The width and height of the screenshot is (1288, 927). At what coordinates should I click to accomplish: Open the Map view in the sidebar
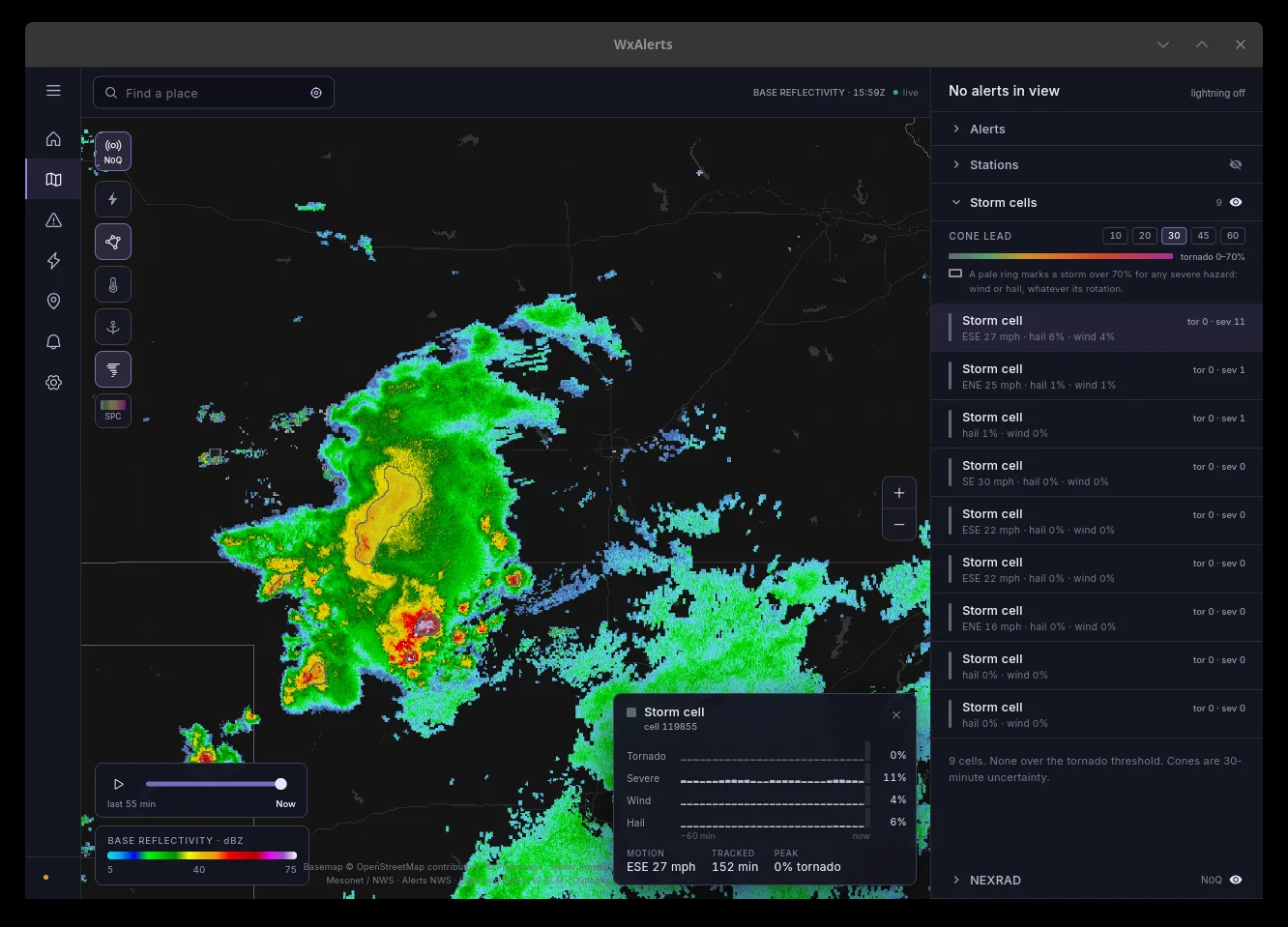pos(53,179)
